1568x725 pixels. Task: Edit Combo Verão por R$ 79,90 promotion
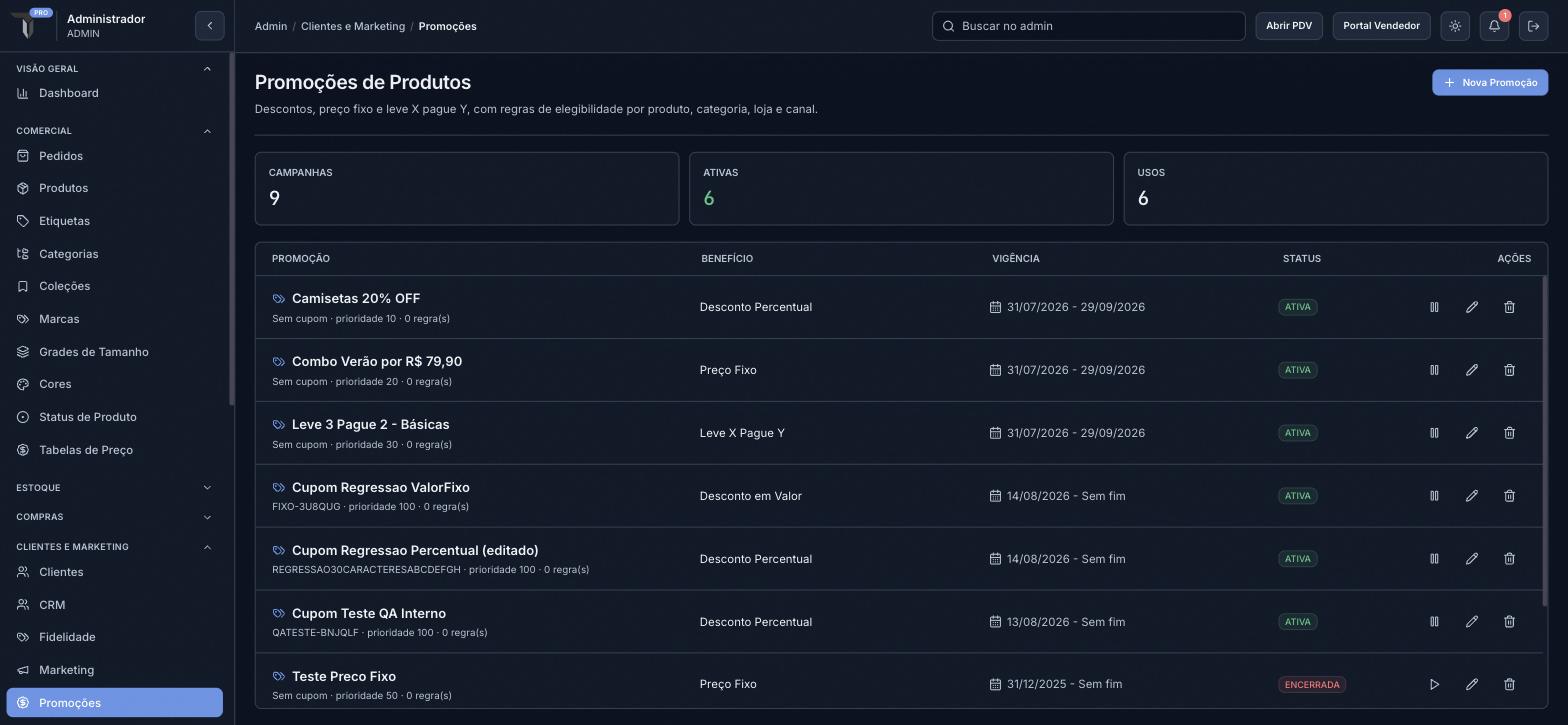point(1472,370)
